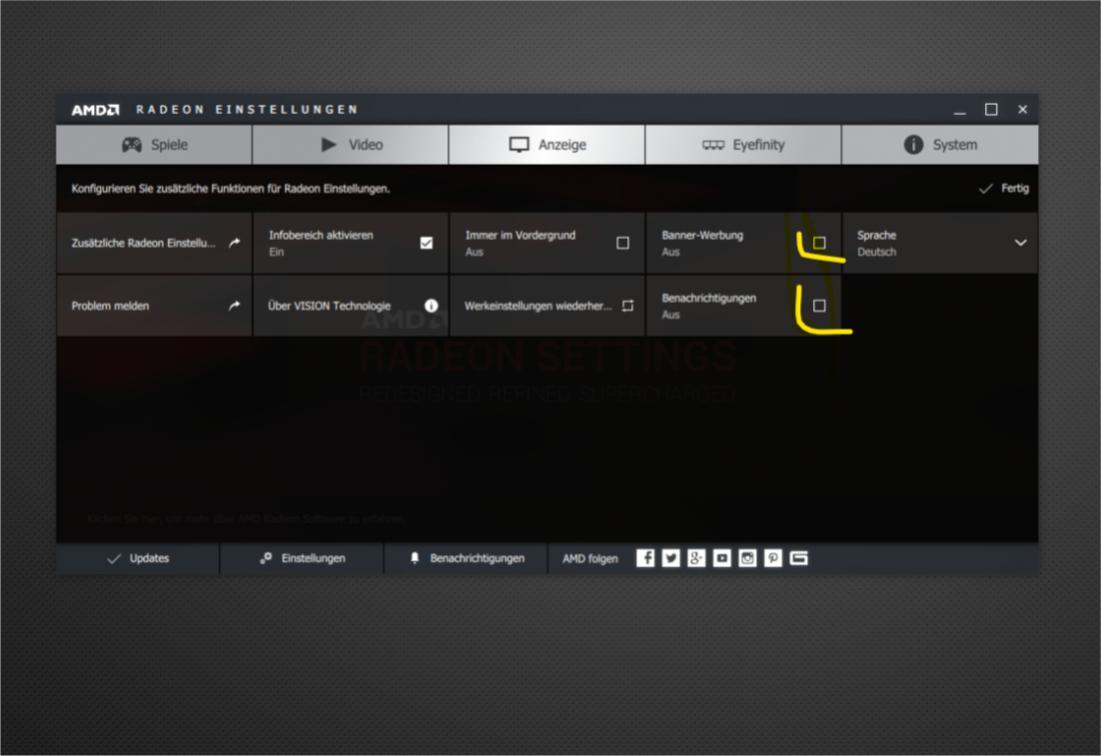The width and height of the screenshot is (1101, 756).
Task: Uncheck Infobereich aktivieren checkbox
Action: tap(426, 243)
